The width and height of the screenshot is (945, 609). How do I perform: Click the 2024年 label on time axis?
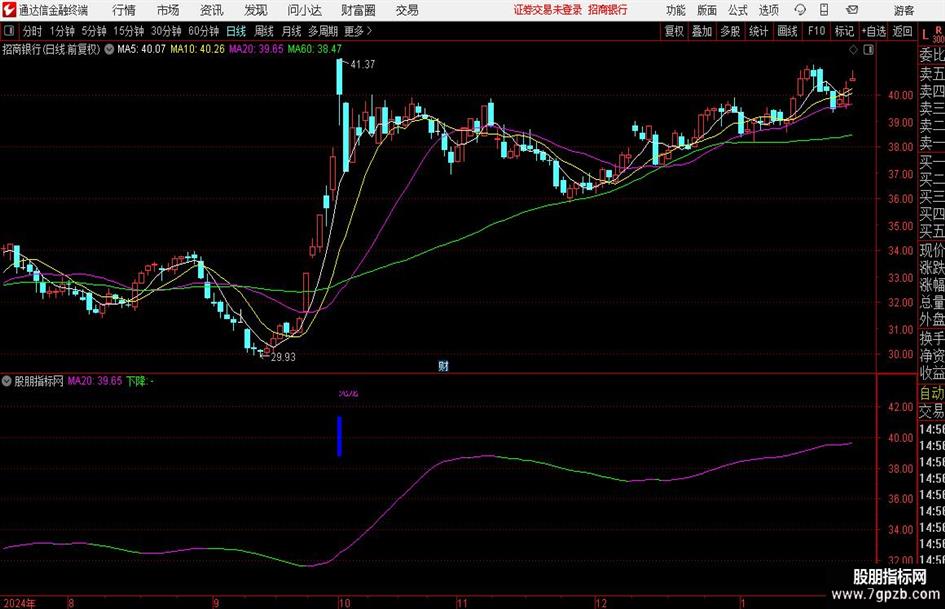[x=19, y=603]
